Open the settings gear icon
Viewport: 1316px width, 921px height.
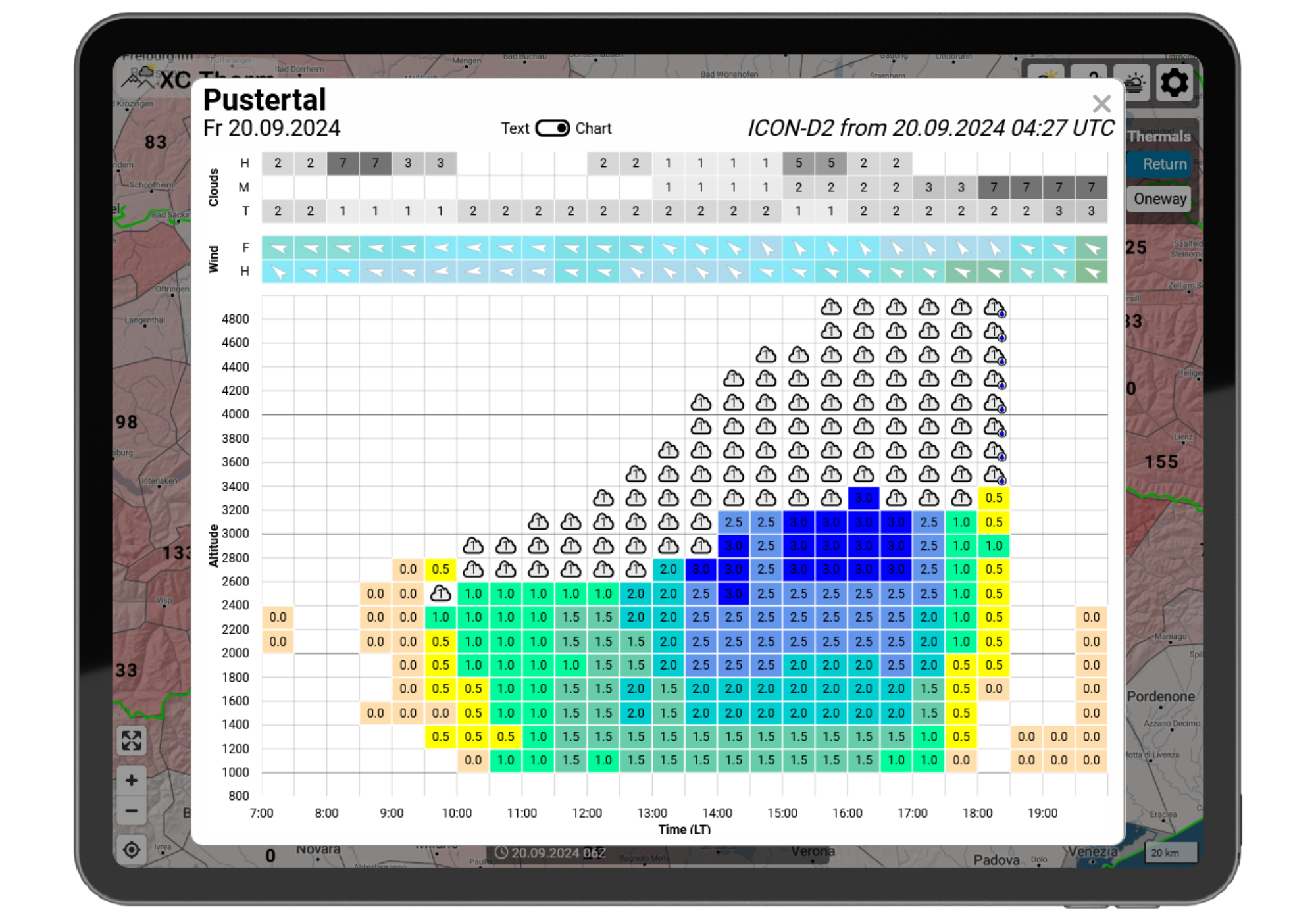tap(1175, 83)
